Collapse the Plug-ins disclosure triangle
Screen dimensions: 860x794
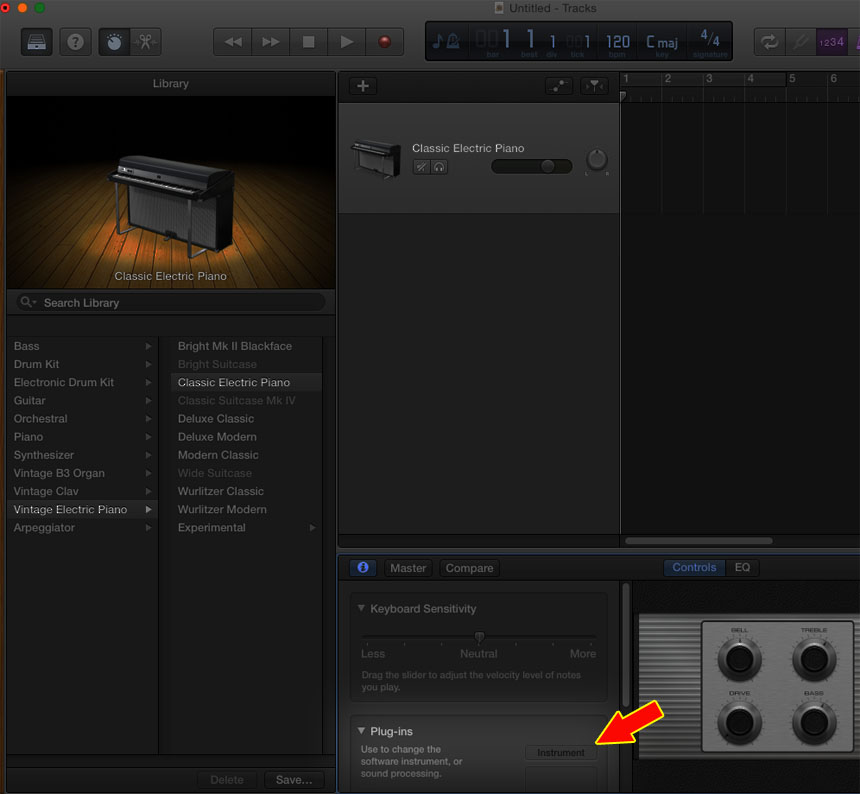[361, 732]
